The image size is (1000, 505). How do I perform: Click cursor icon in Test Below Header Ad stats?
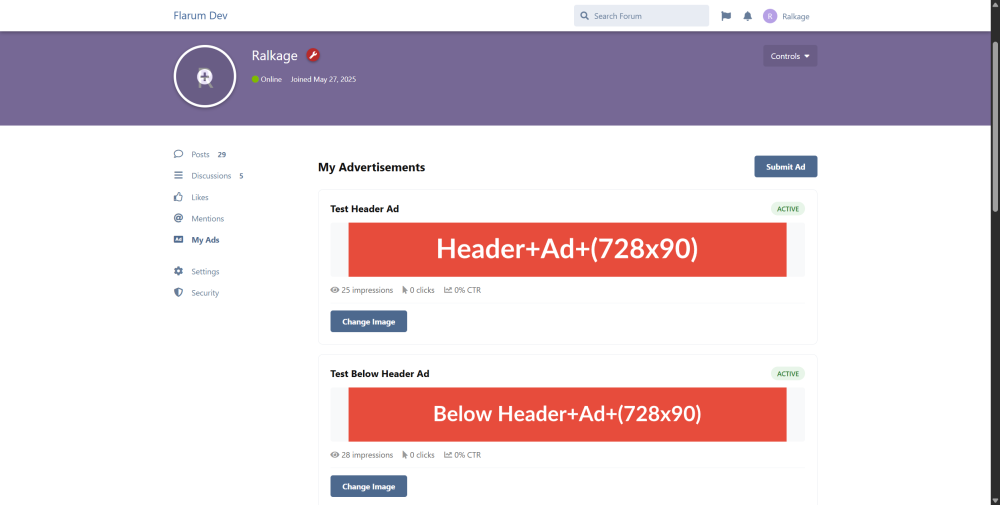405,455
